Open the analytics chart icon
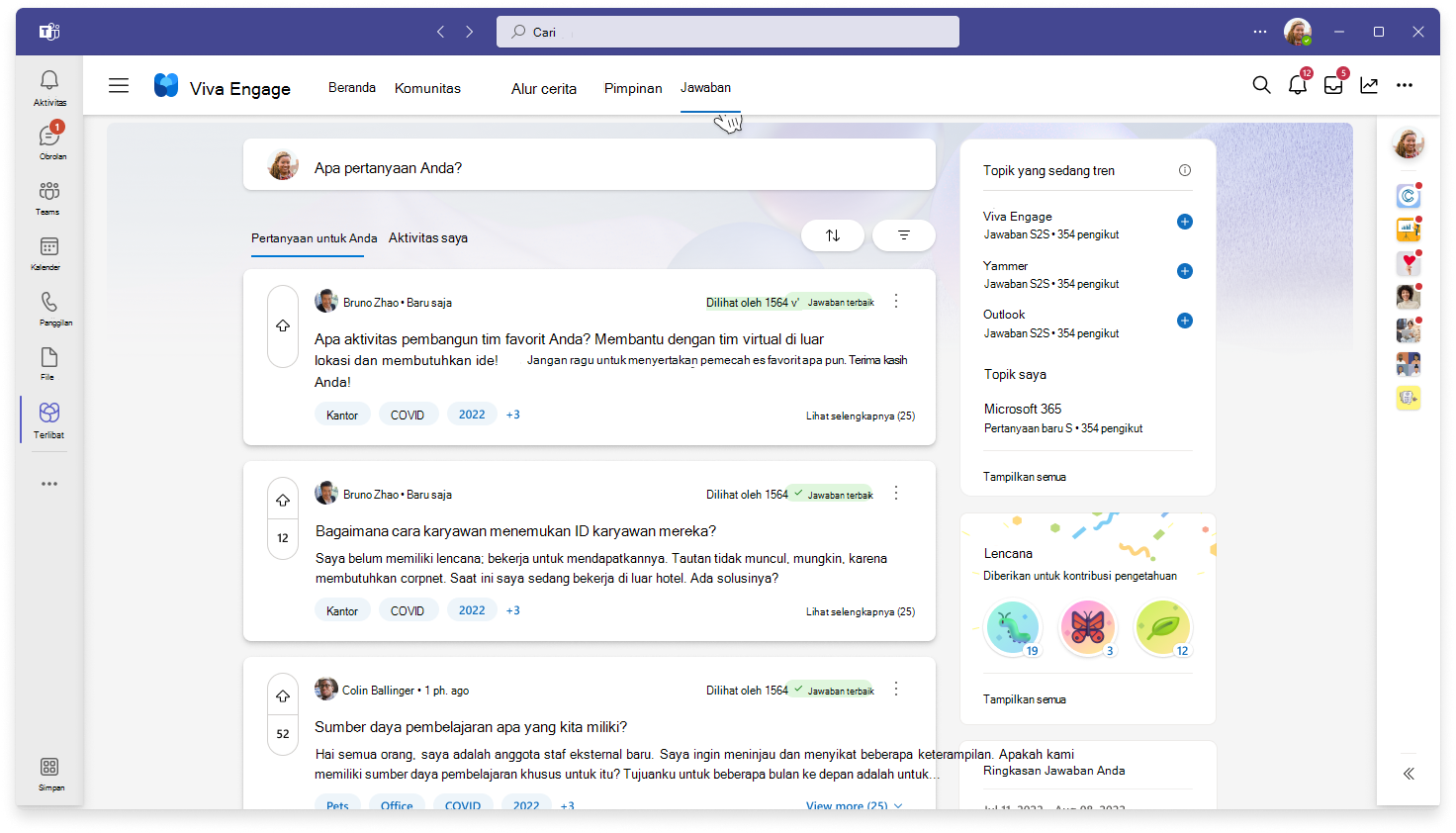This screenshot has width=1456, height=833. tap(1369, 85)
